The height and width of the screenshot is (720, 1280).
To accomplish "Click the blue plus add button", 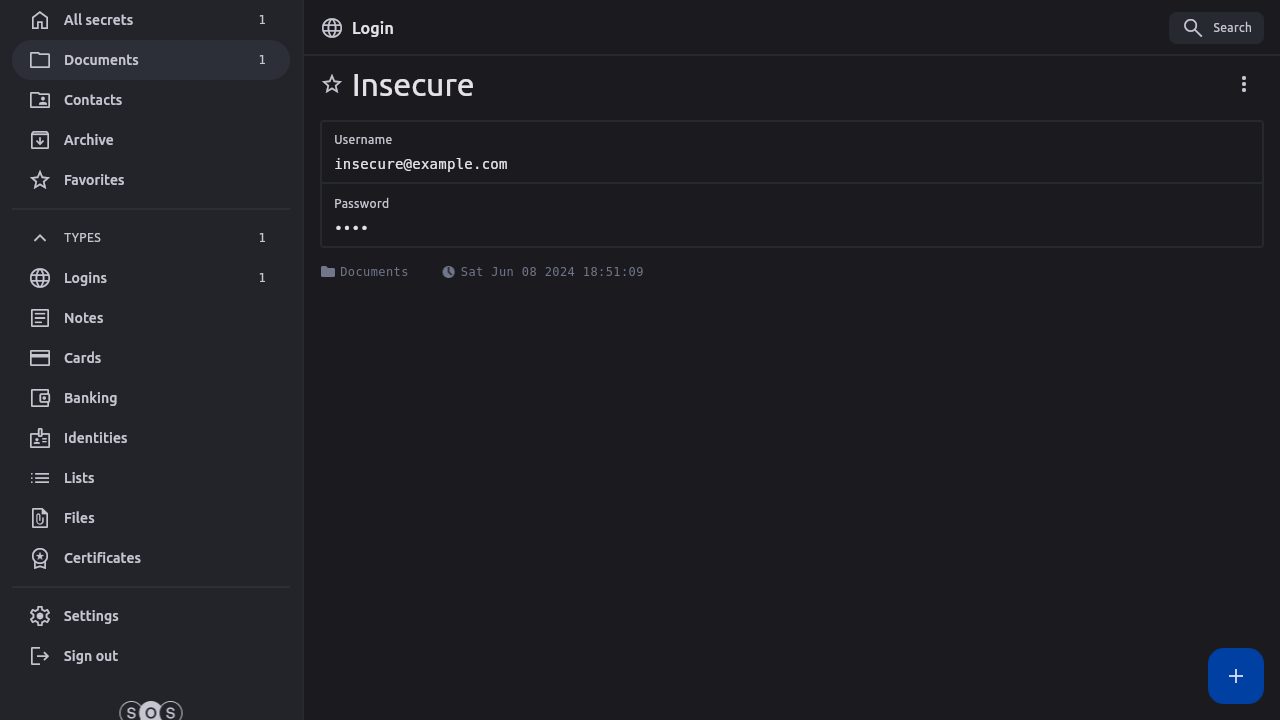I will click(x=1235, y=676).
